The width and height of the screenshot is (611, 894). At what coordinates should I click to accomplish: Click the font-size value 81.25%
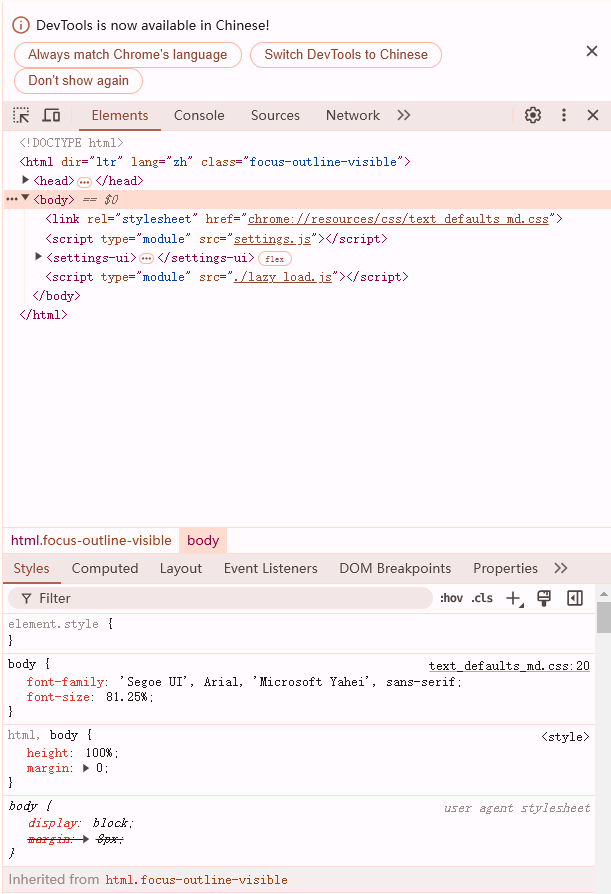click(127, 697)
